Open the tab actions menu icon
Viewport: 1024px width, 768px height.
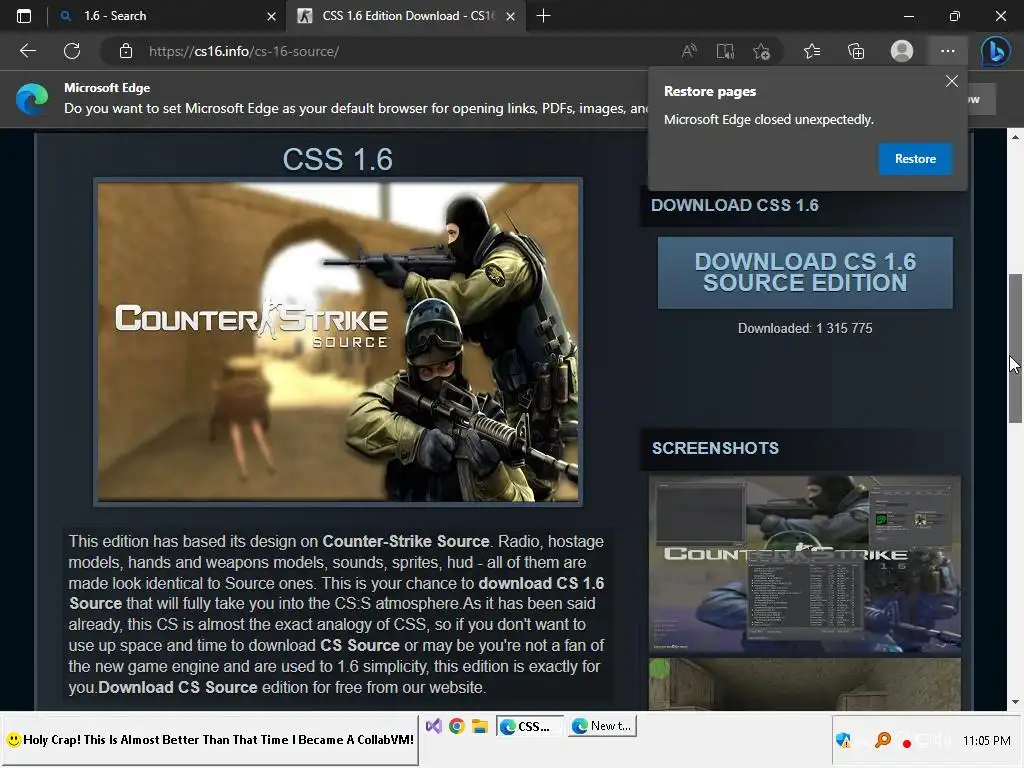[x=24, y=16]
